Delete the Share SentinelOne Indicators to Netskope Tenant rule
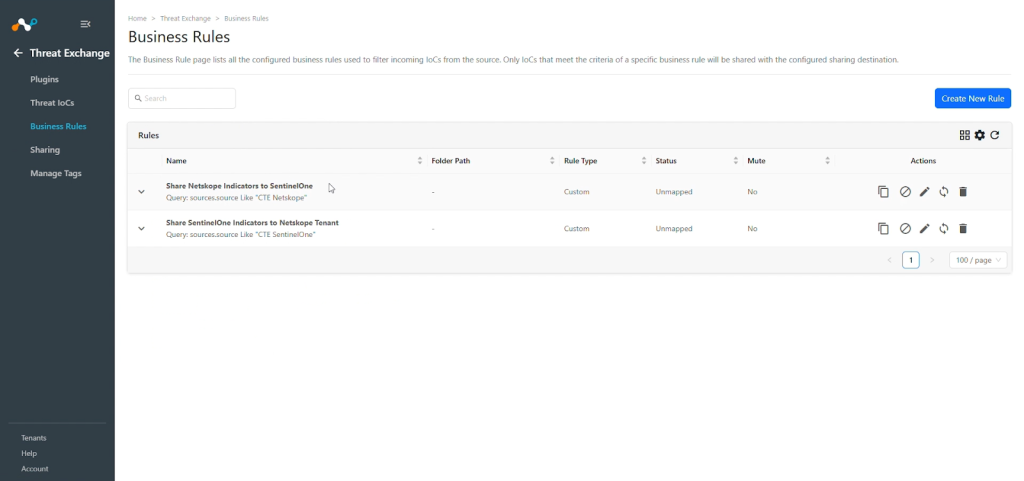Viewport: 1024px width, 481px height. point(963,228)
